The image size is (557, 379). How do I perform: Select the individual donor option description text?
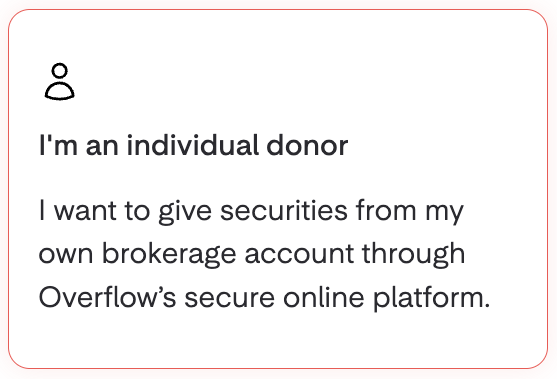tap(265, 254)
